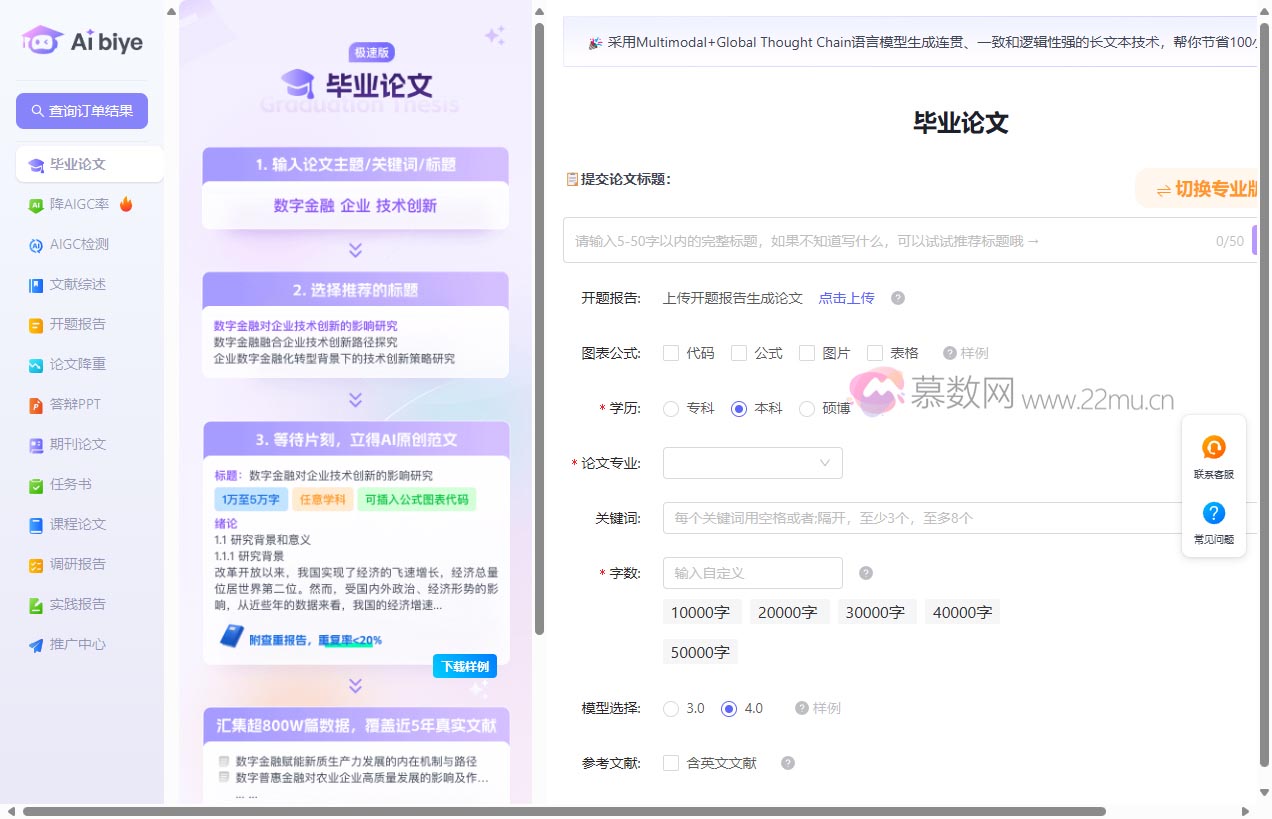Expand the 论文专业 dropdown

click(752, 463)
